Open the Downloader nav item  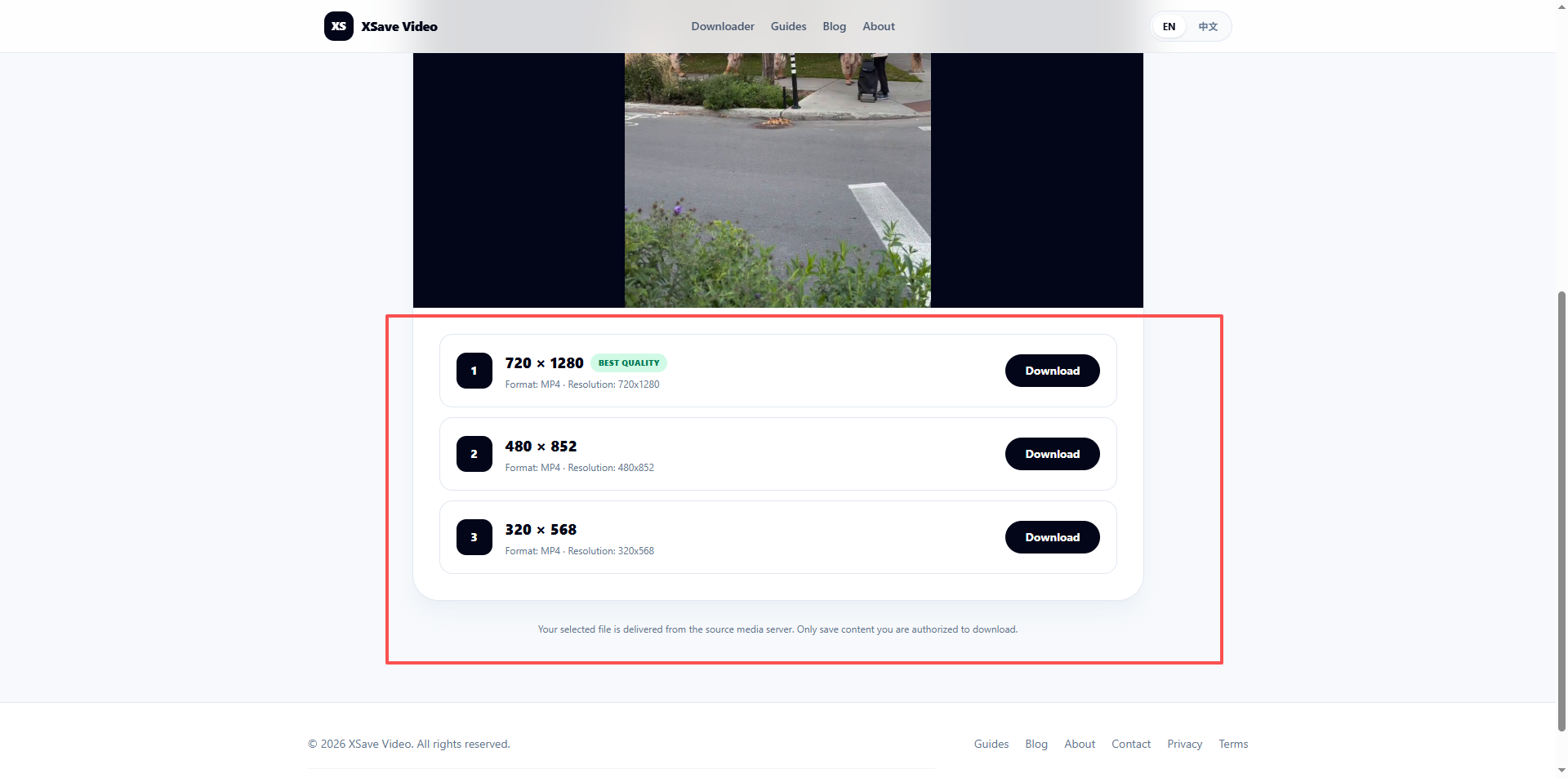(723, 26)
